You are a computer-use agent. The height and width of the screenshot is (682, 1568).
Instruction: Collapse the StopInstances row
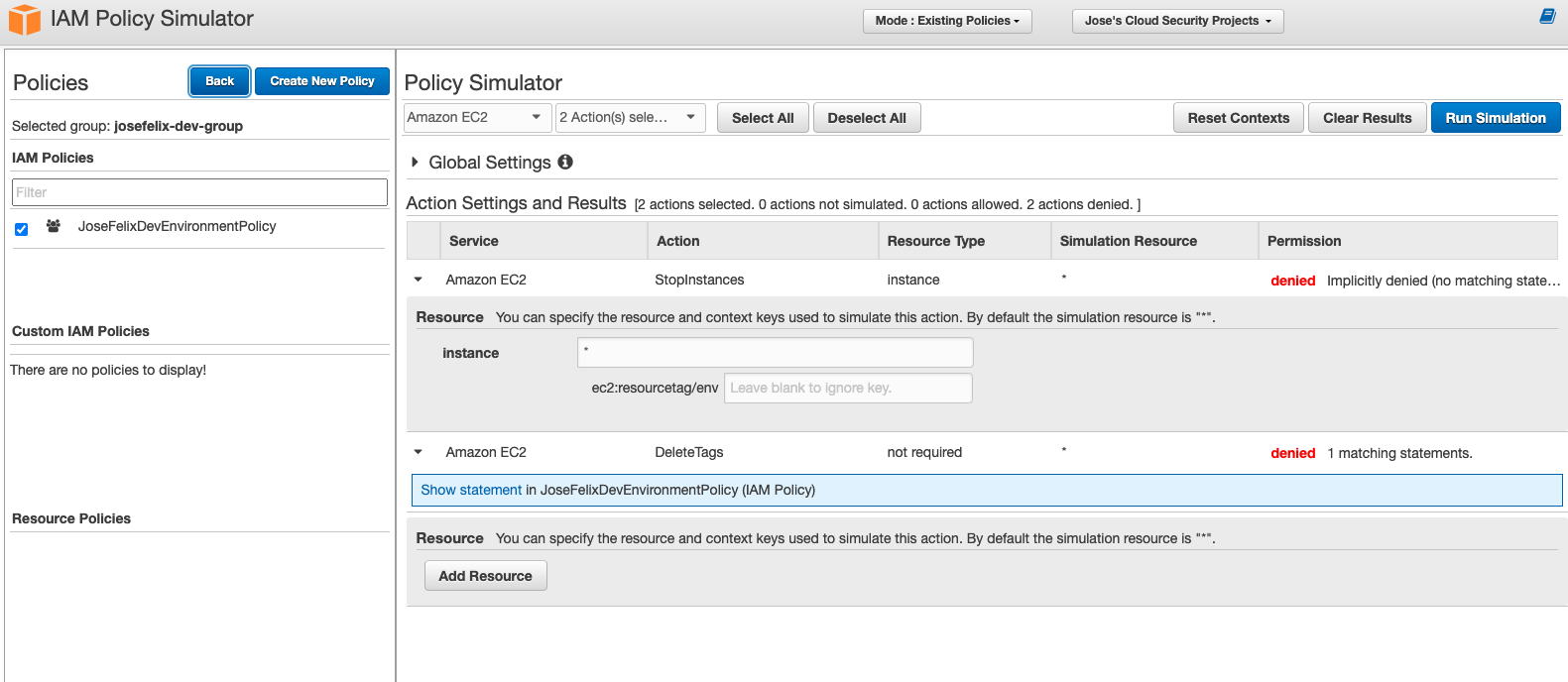419,280
